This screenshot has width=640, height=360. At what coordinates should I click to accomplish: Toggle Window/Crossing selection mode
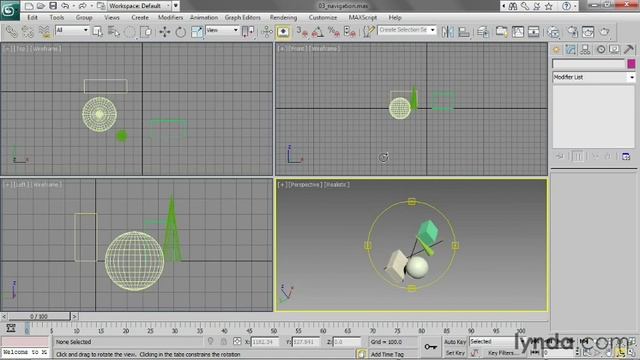(146, 31)
